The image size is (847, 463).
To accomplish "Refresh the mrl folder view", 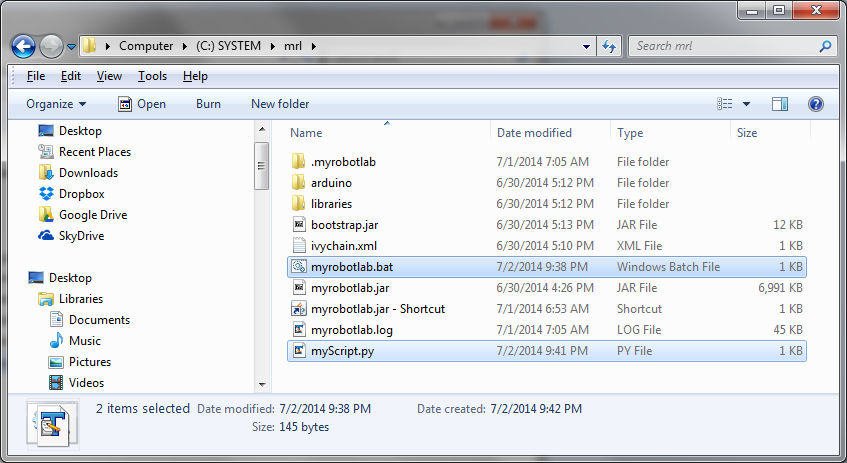I will coord(609,46).
